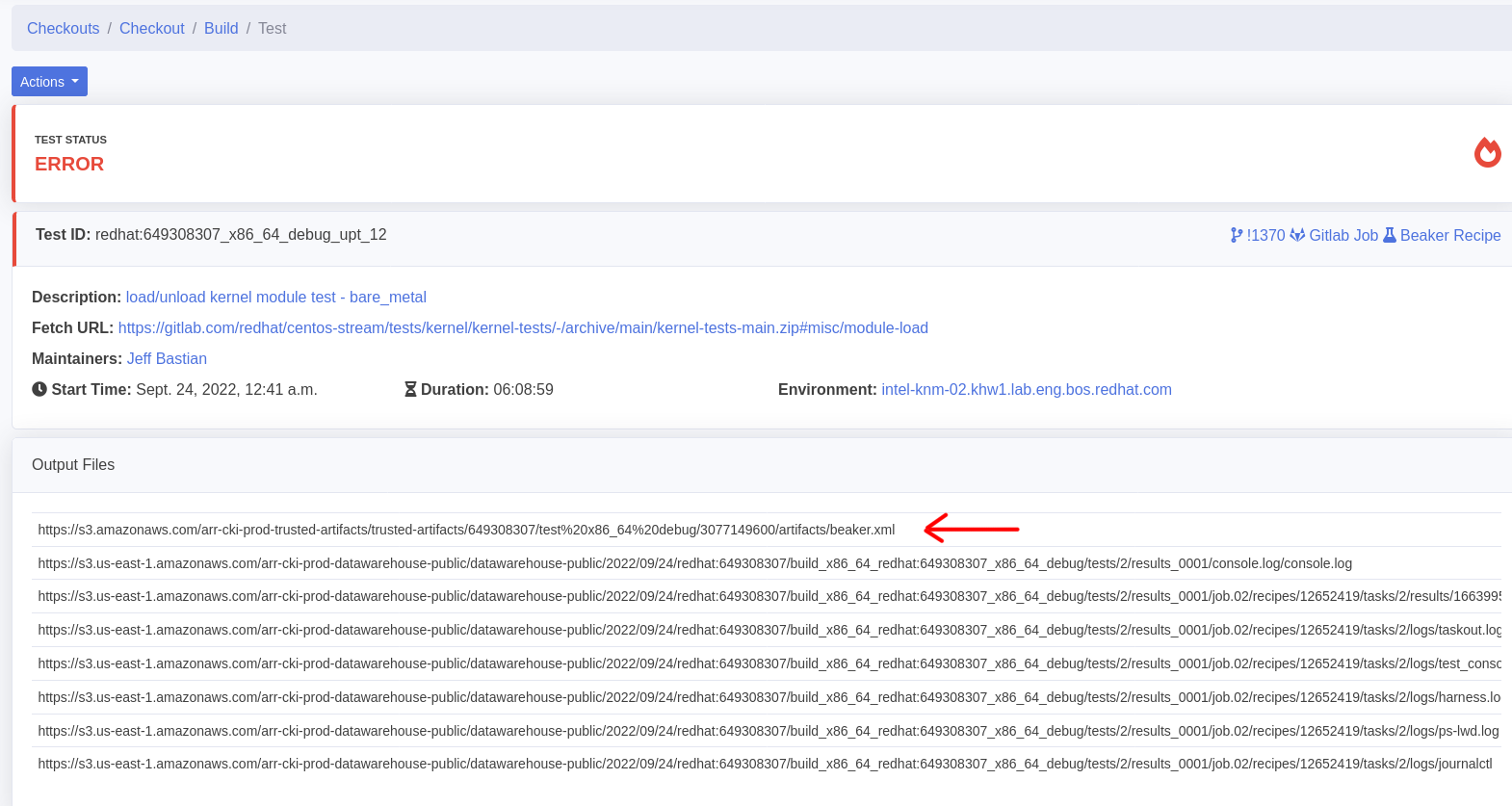Click the hourglass icon beside Duration
This screenshot has width=1512, height=806.
point(410,389)
